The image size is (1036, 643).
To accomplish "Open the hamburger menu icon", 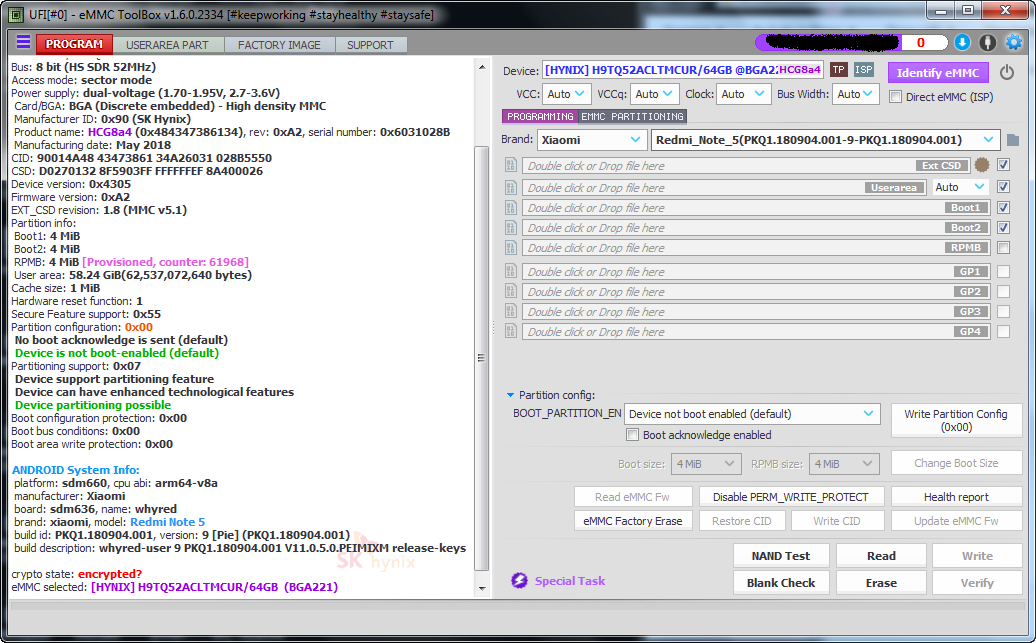I will click(23, 42).
